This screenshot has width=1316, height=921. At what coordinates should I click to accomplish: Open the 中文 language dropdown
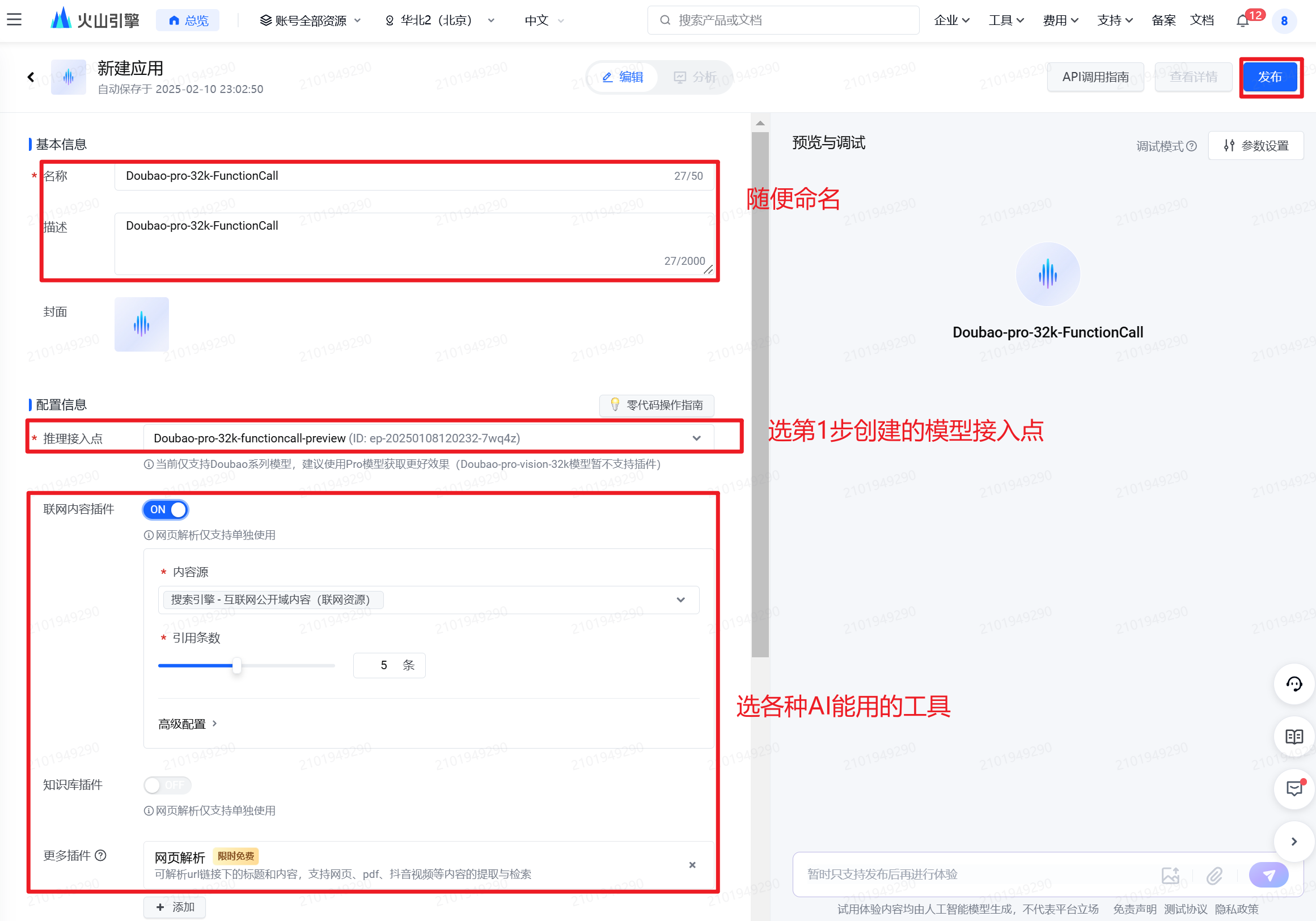[x=544, y=20]
